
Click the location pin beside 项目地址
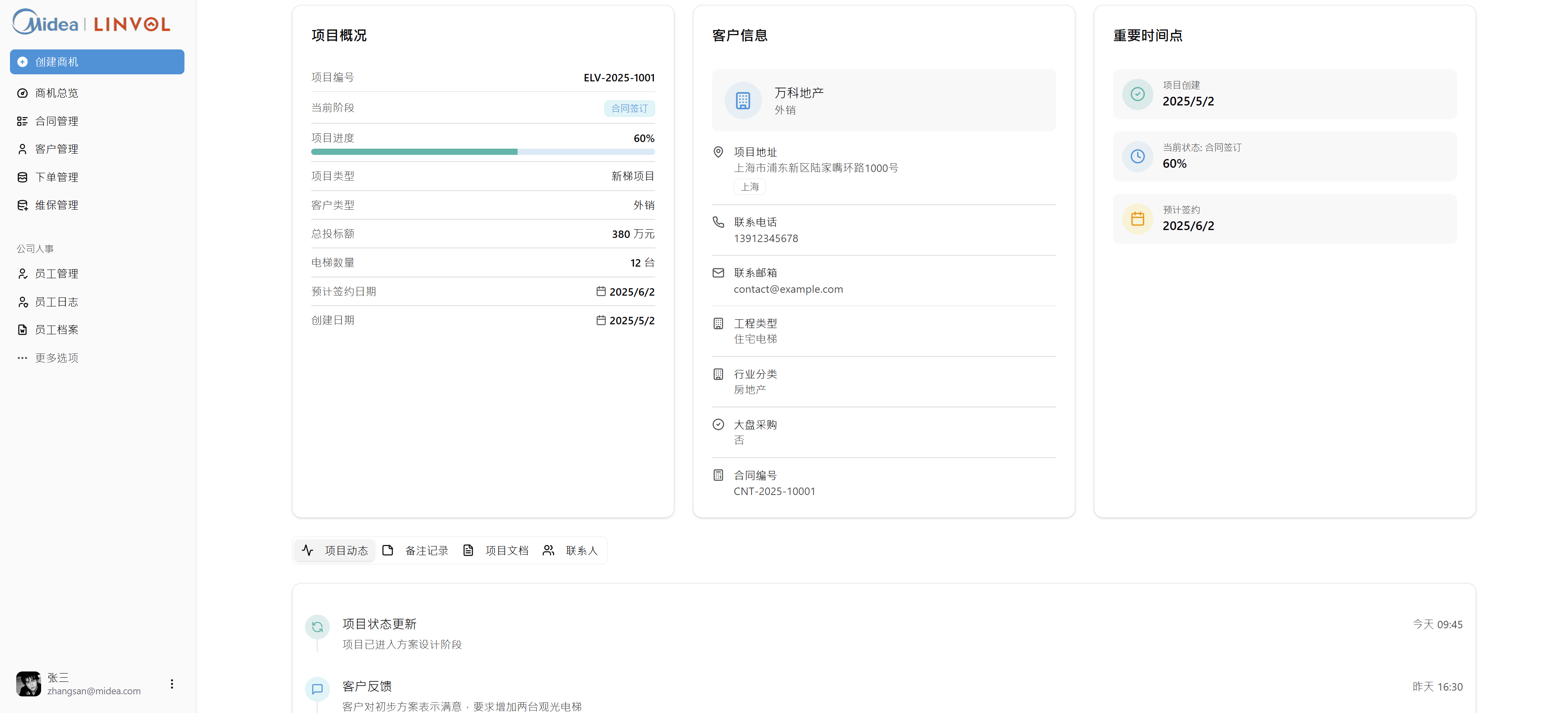[718, 152]
